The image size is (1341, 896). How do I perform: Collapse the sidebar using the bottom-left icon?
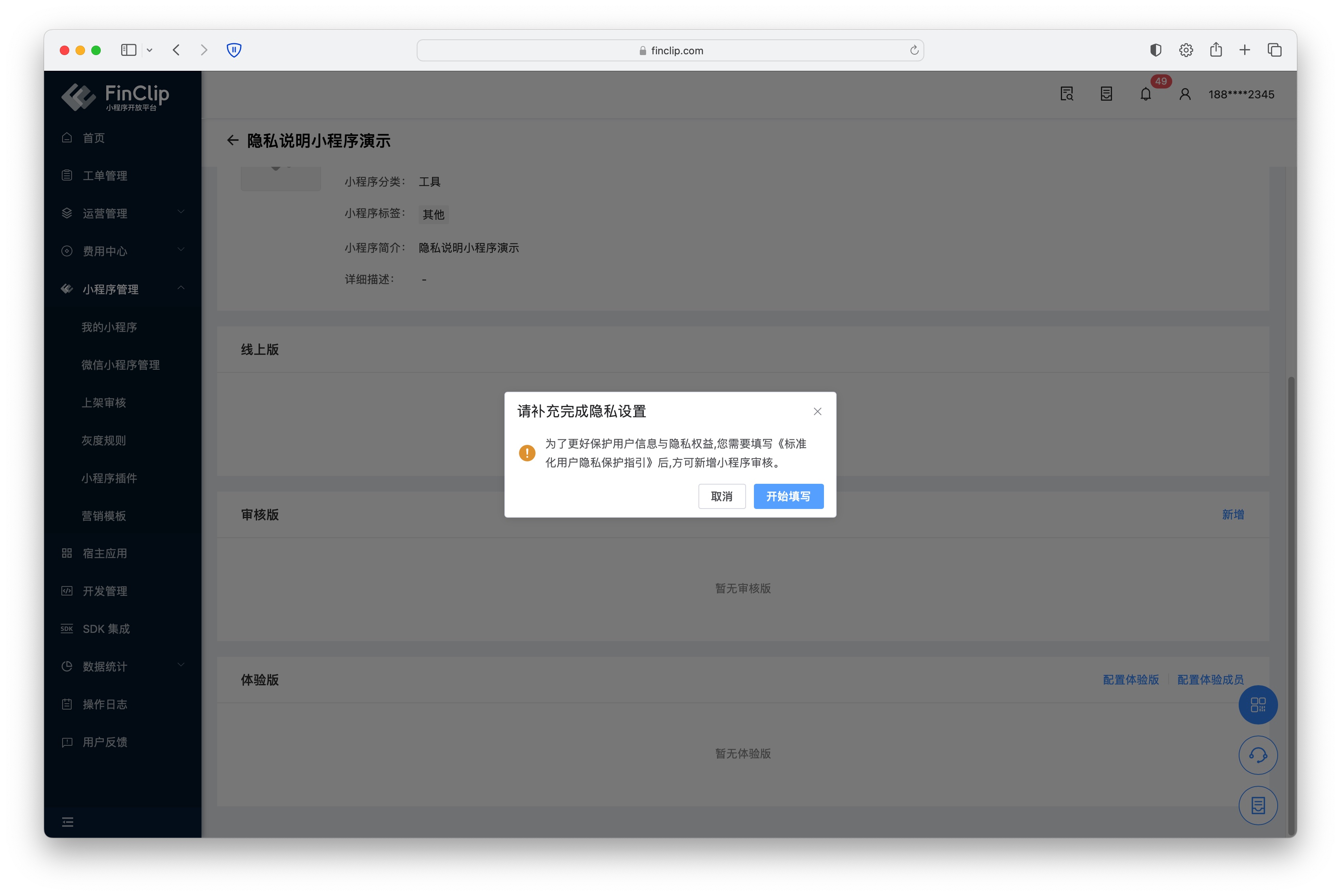(x=67, y=821)
